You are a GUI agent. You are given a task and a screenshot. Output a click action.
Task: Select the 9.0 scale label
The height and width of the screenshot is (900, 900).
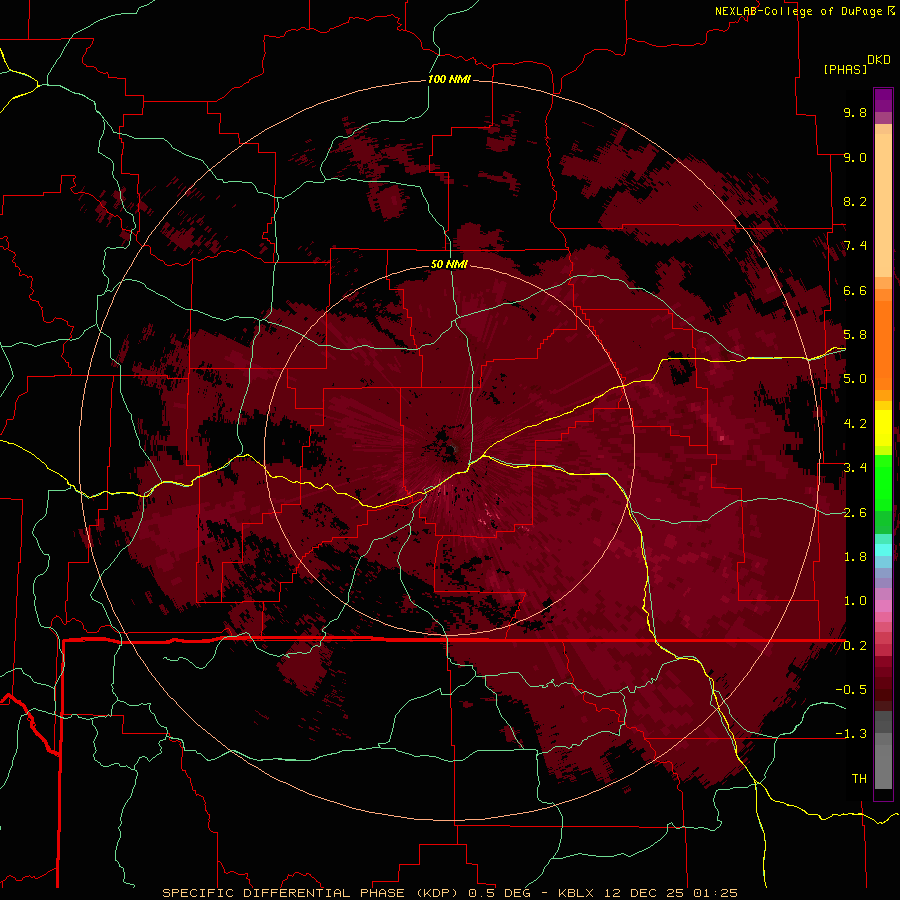(855, 157)
